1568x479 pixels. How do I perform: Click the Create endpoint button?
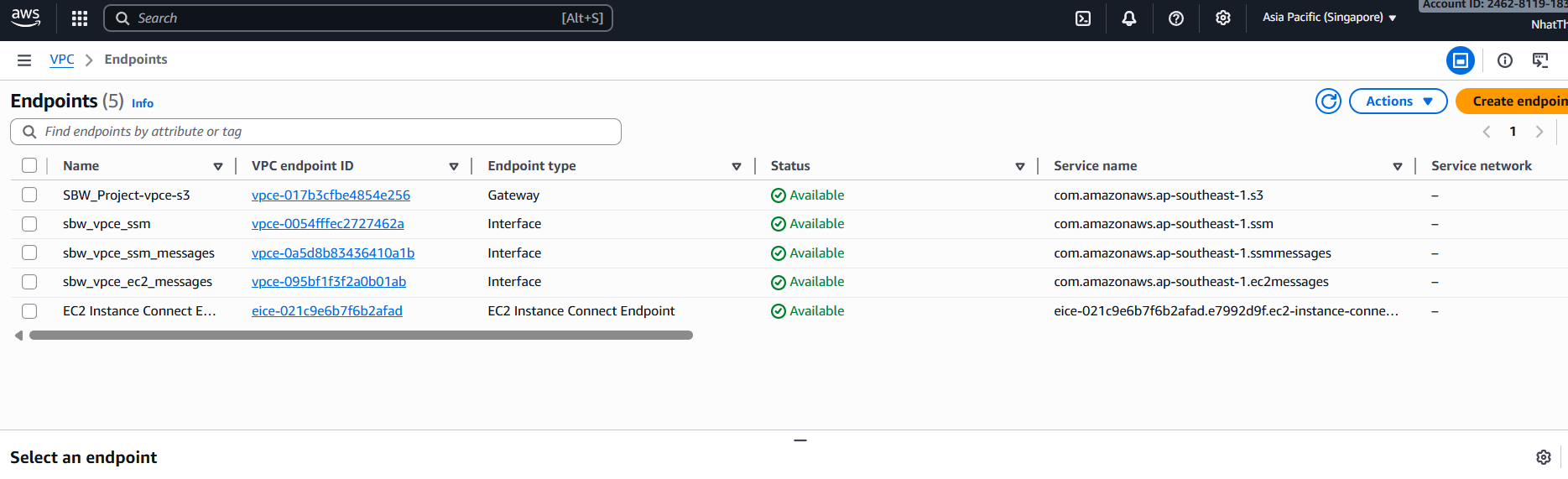(1513, 102)
